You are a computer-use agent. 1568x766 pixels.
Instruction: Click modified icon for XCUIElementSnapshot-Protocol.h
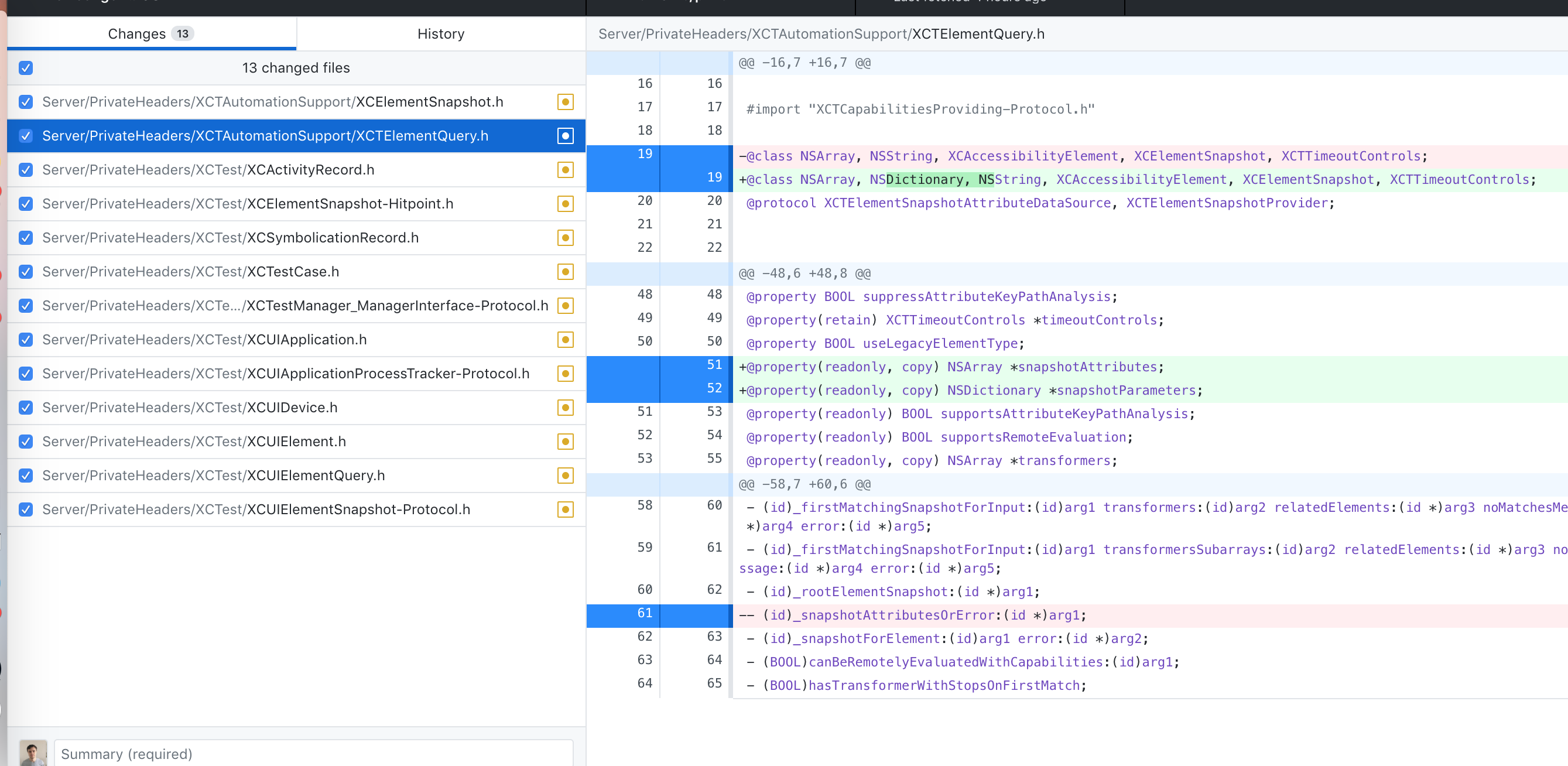pyautogui.click(x=565, y=509)
